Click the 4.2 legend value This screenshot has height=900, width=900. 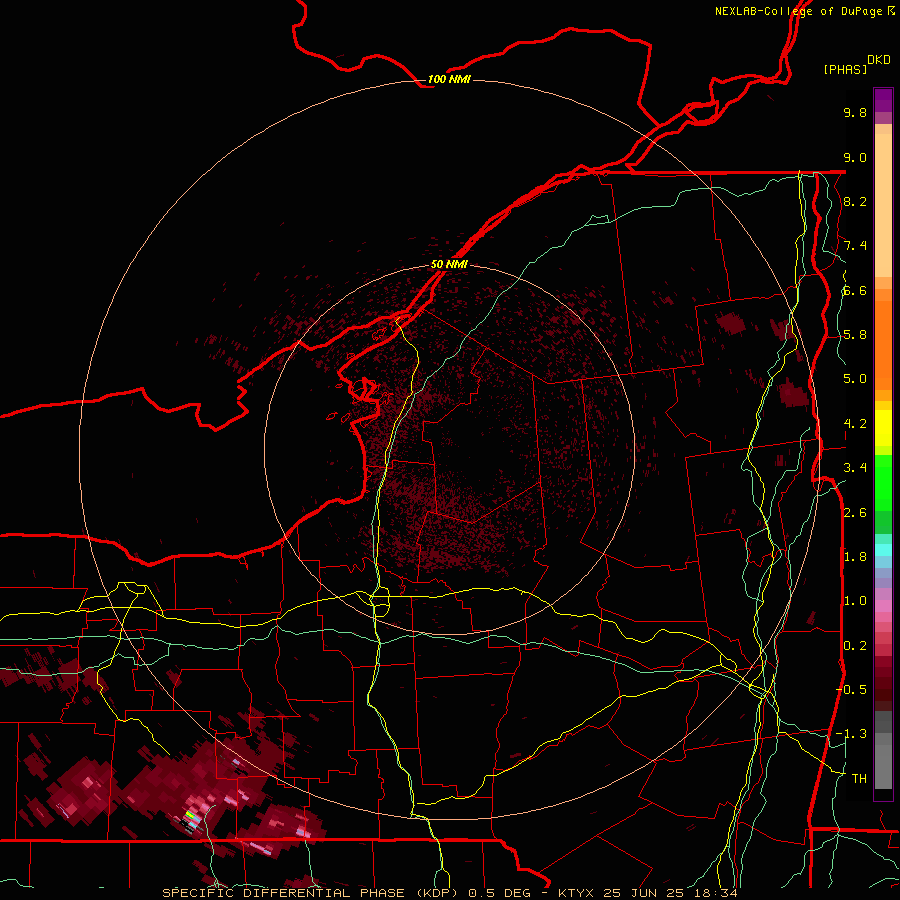(x=855, y=424)
